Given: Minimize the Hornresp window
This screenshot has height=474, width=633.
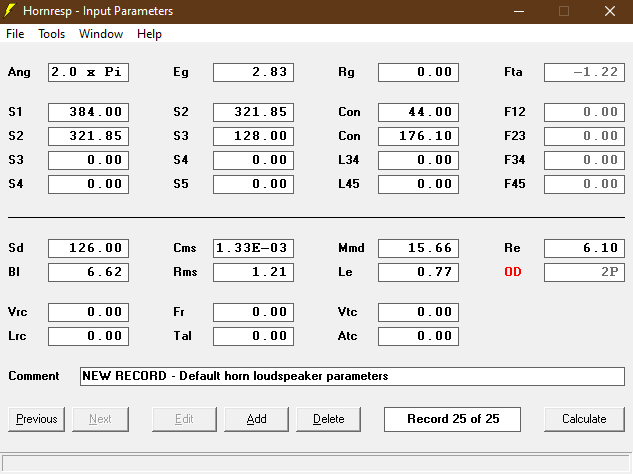Looking at the screenshot, I should pyautogui.click(x=519, y=11).
